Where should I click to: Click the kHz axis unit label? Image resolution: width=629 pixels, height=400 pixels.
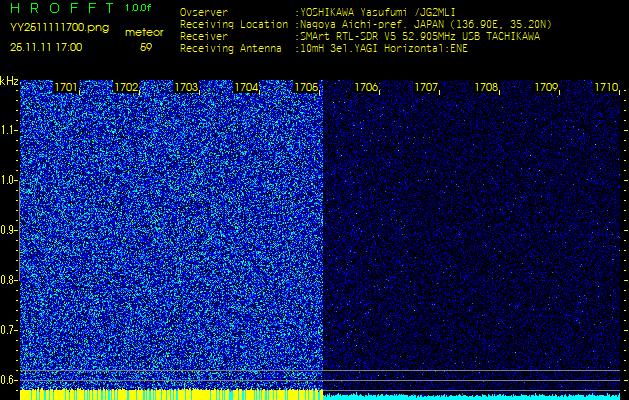tap(9, 81)
